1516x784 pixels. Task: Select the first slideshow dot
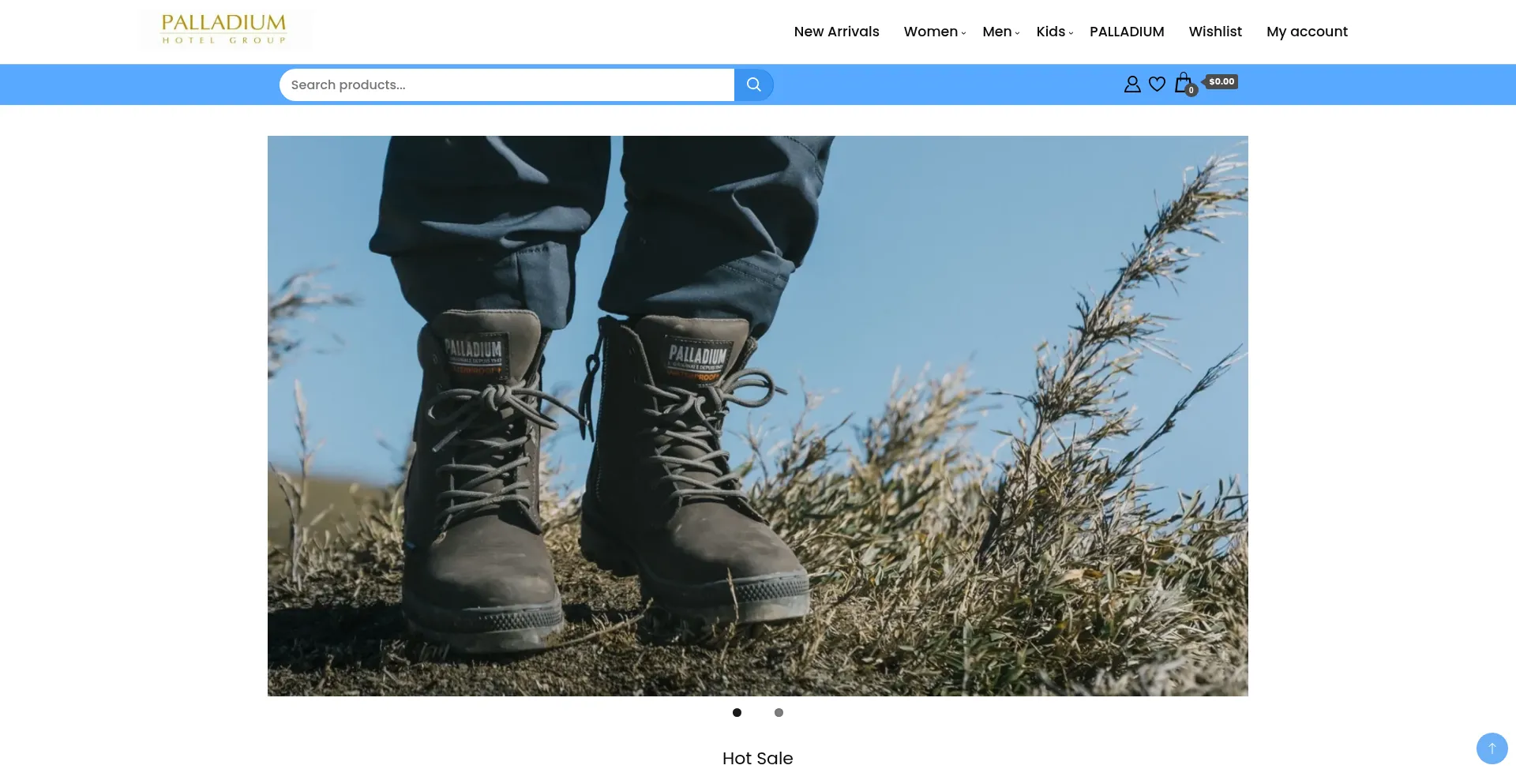[x=737, y=712]
